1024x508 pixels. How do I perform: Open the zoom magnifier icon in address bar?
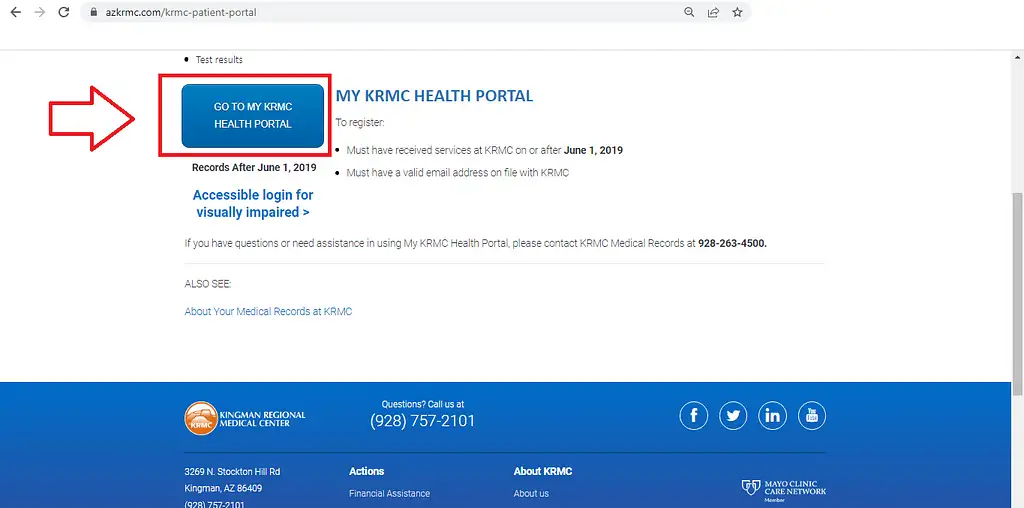(689, 12)
